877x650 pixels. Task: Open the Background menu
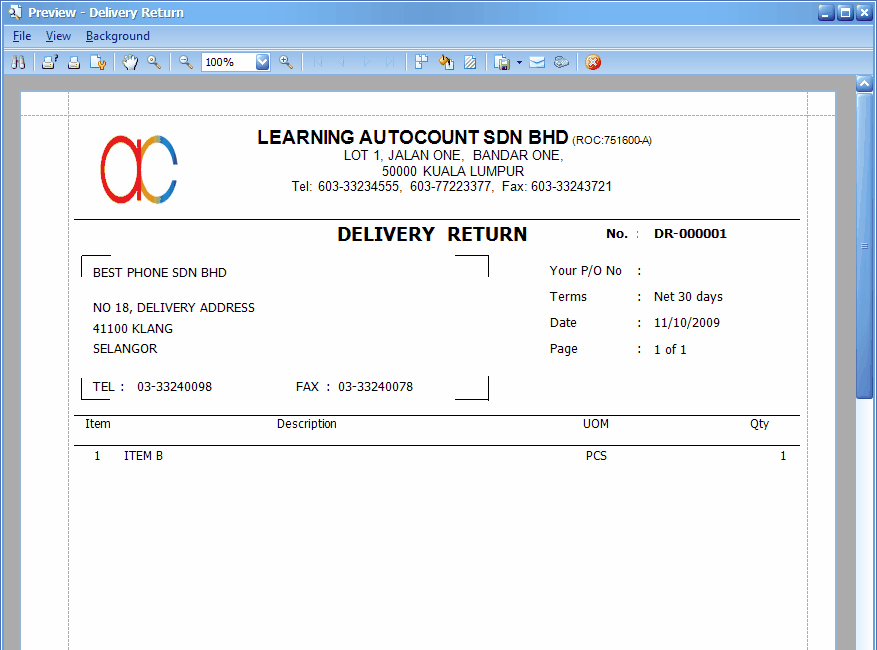coord(117,36)
